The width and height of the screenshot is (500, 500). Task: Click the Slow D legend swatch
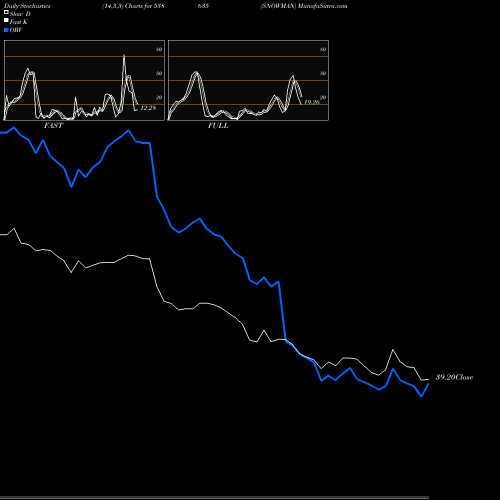(6, 12)
